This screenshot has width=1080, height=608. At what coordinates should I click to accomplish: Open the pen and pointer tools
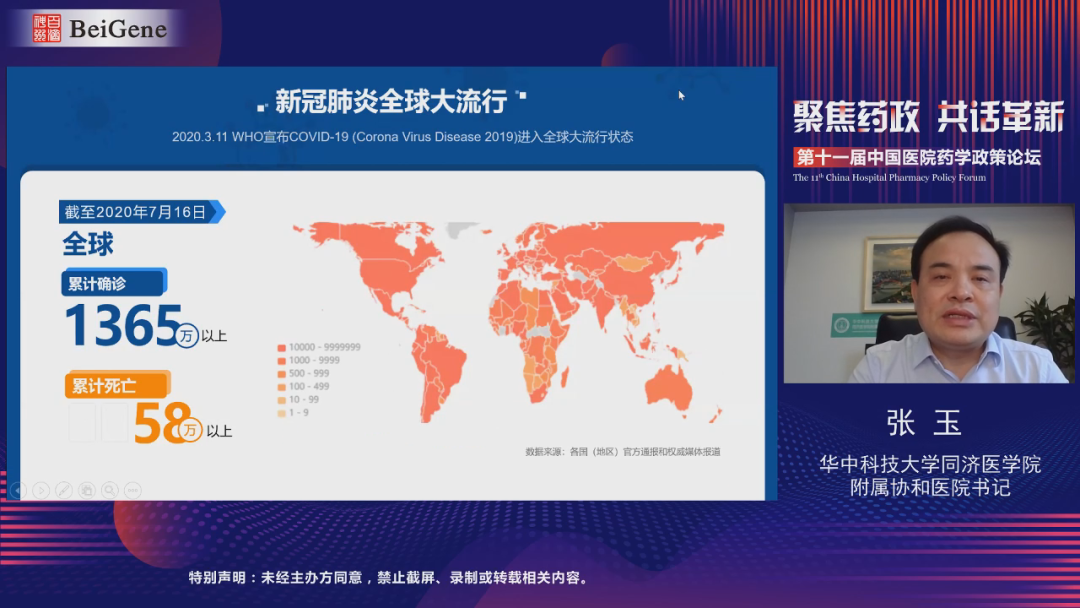point(63,490)
